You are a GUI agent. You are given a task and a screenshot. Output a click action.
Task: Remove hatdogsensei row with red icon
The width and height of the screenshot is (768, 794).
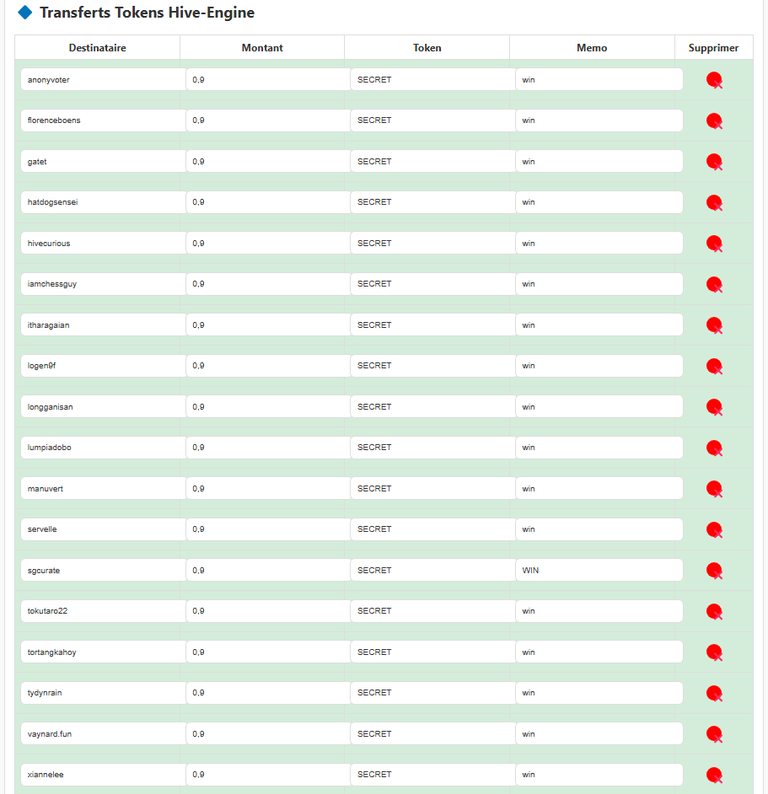[x=714, y=203]
